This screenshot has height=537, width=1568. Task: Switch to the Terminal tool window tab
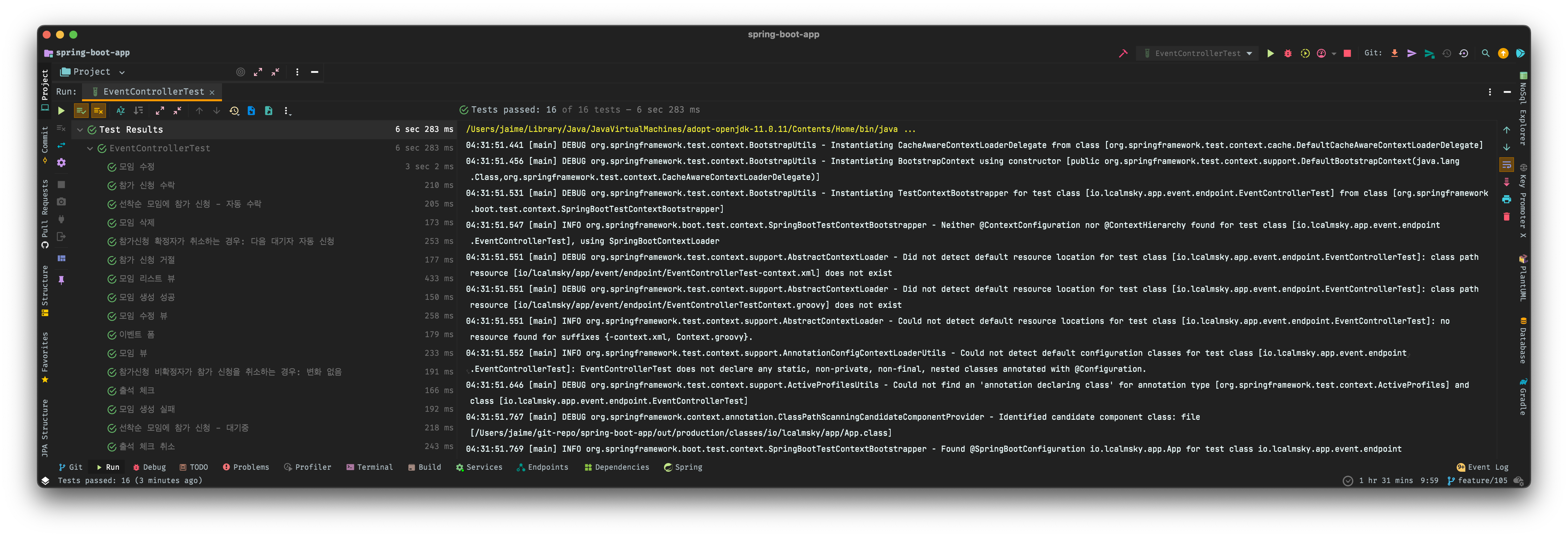(369, 467)
